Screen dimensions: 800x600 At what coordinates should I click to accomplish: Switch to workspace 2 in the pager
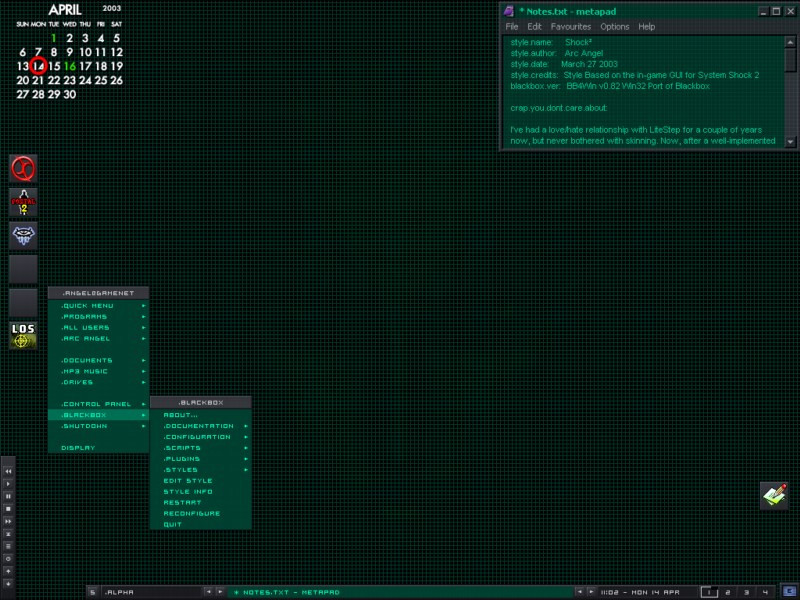[x=728, y=592]
